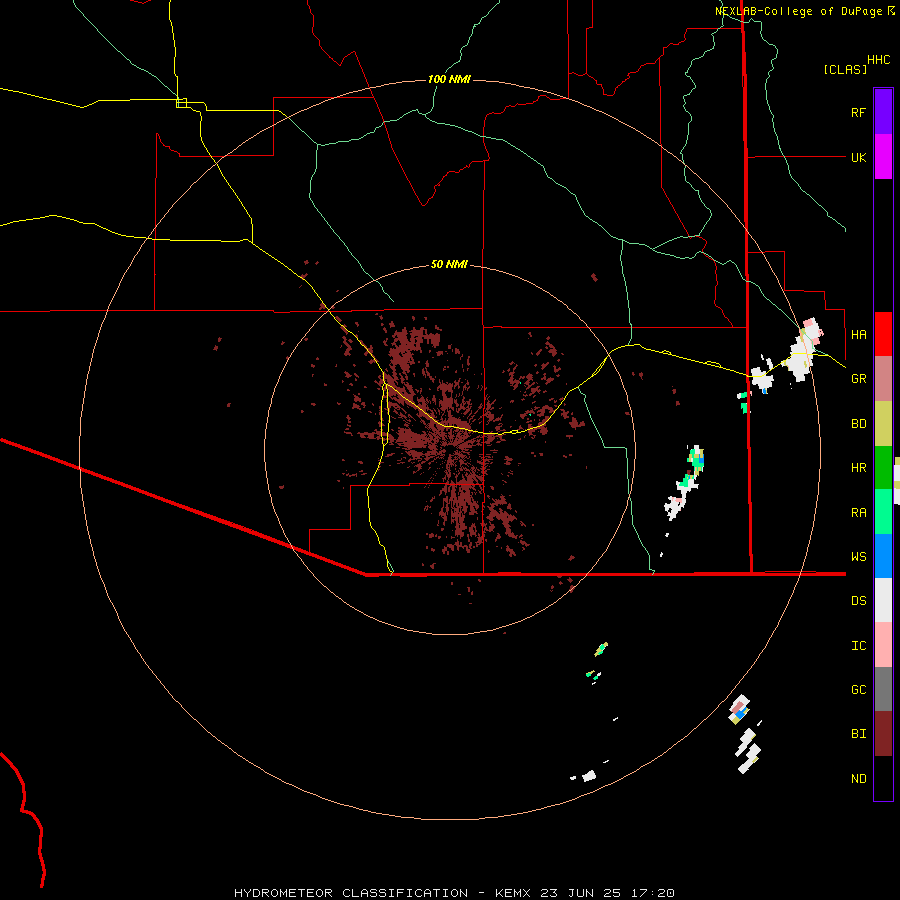900x900 pixels.
Task: Click the IC legend label
Action: (858, 646)
